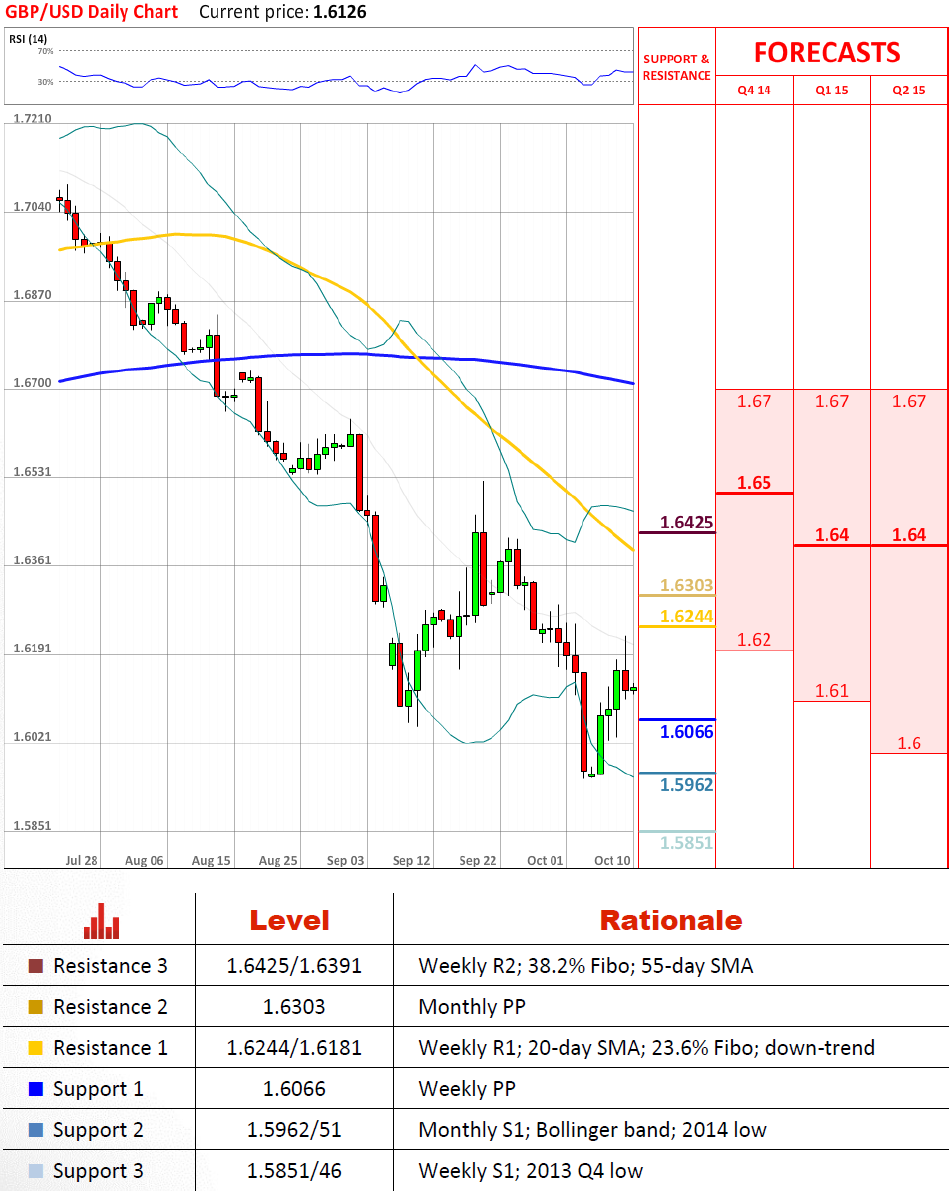950x1191 pixels.
Task: Select the 'Q1 15' forecast column header
Action: pyautogui.click(x=832, y=90)
